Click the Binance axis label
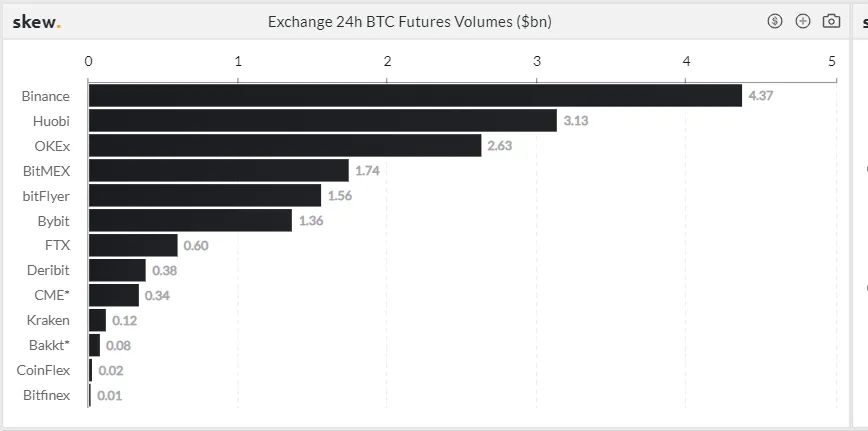 tap(46, 96)
